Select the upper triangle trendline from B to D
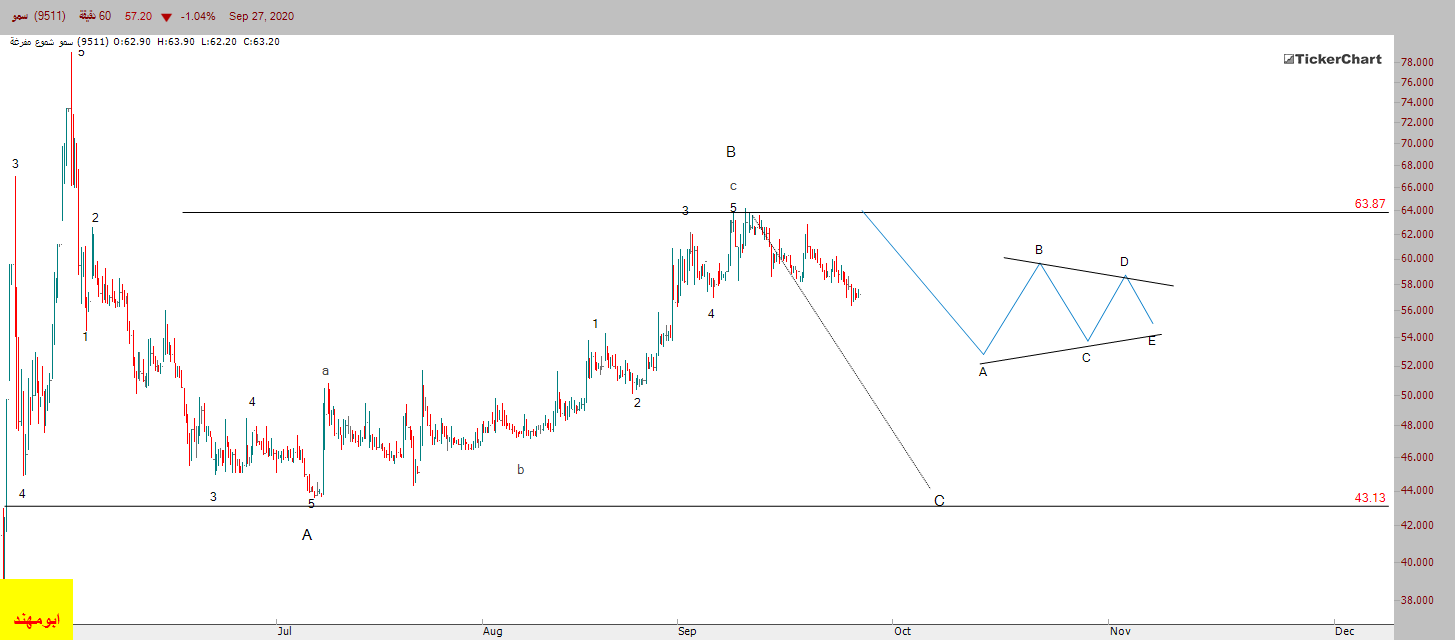Screen dimensions: 1455x640 click(x=1089, y=272)
